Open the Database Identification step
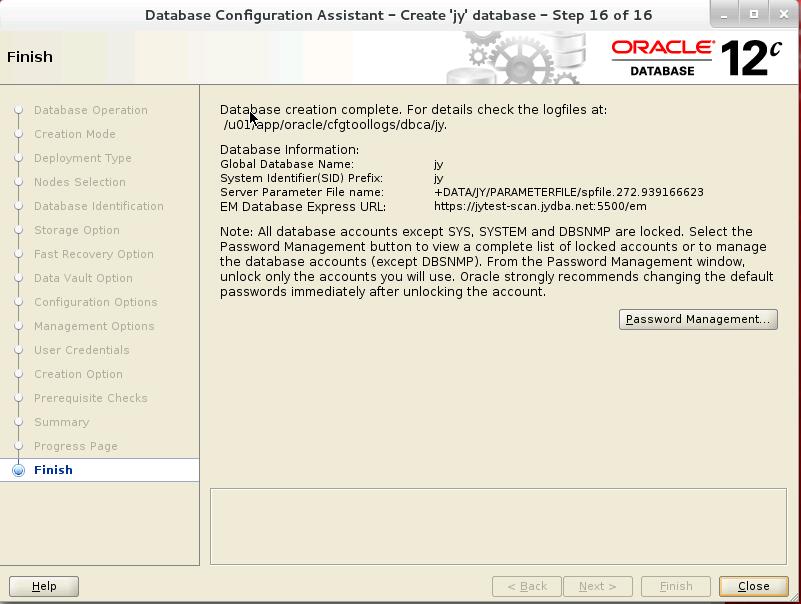 coord(99,206)
